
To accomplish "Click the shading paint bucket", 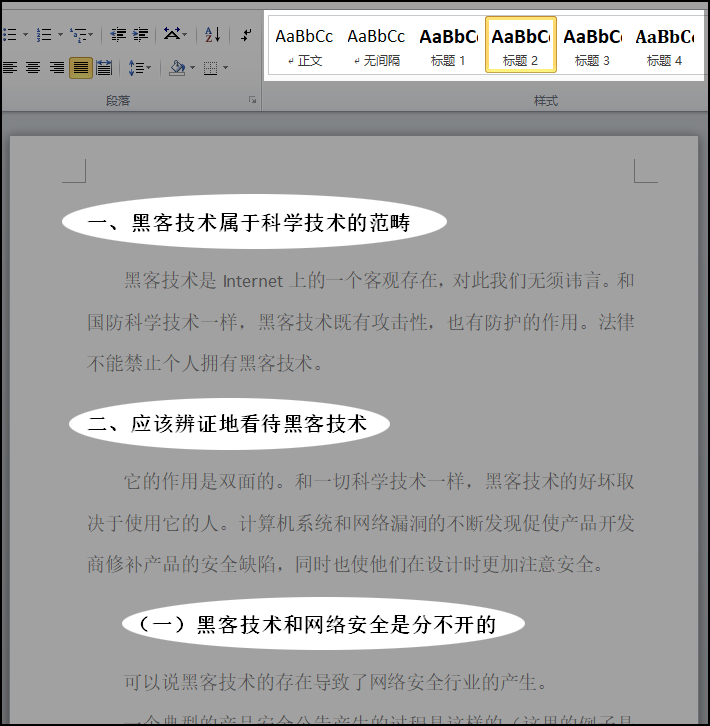I will (177, 68).
